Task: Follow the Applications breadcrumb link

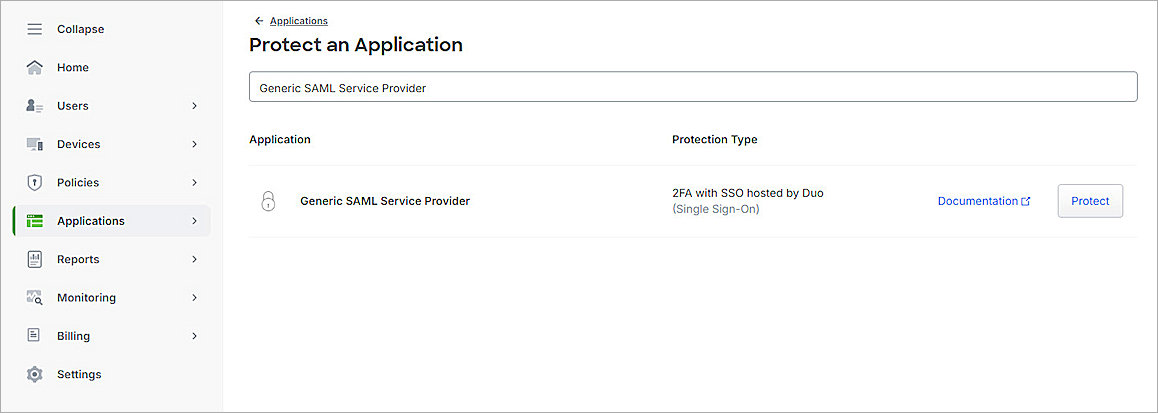Action: point(299,21)
